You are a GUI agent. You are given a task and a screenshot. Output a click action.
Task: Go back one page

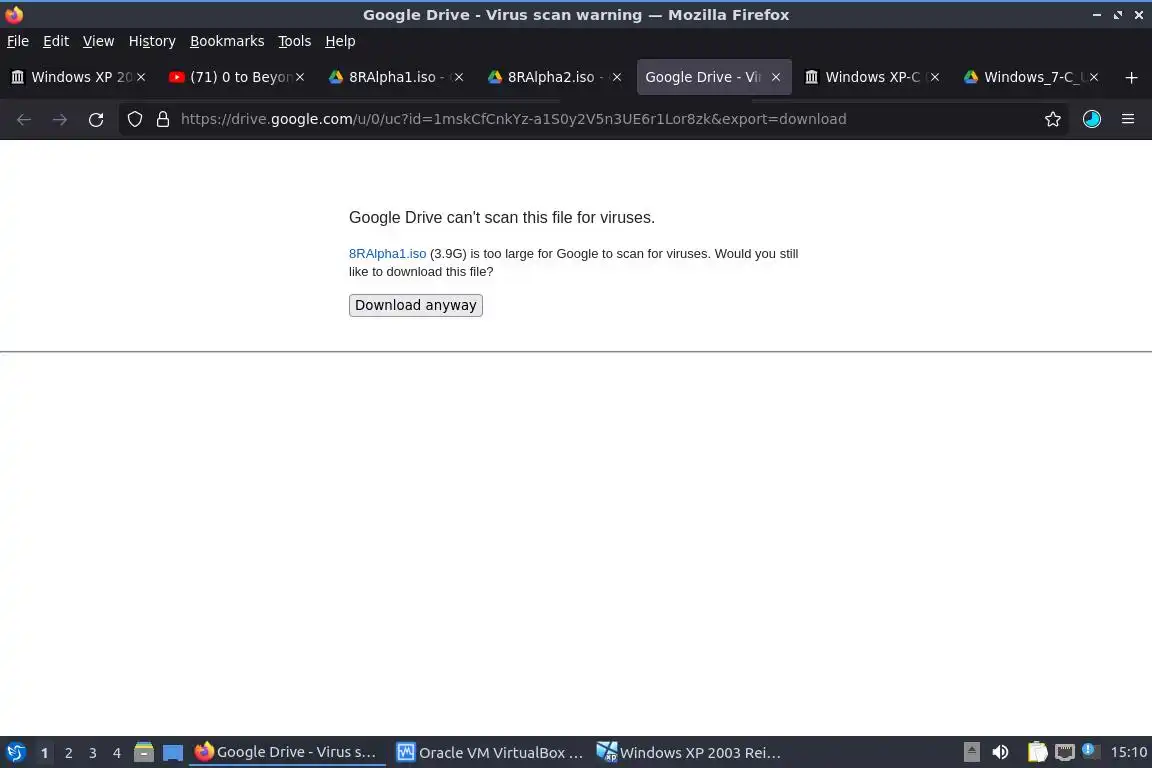[24, 119]
